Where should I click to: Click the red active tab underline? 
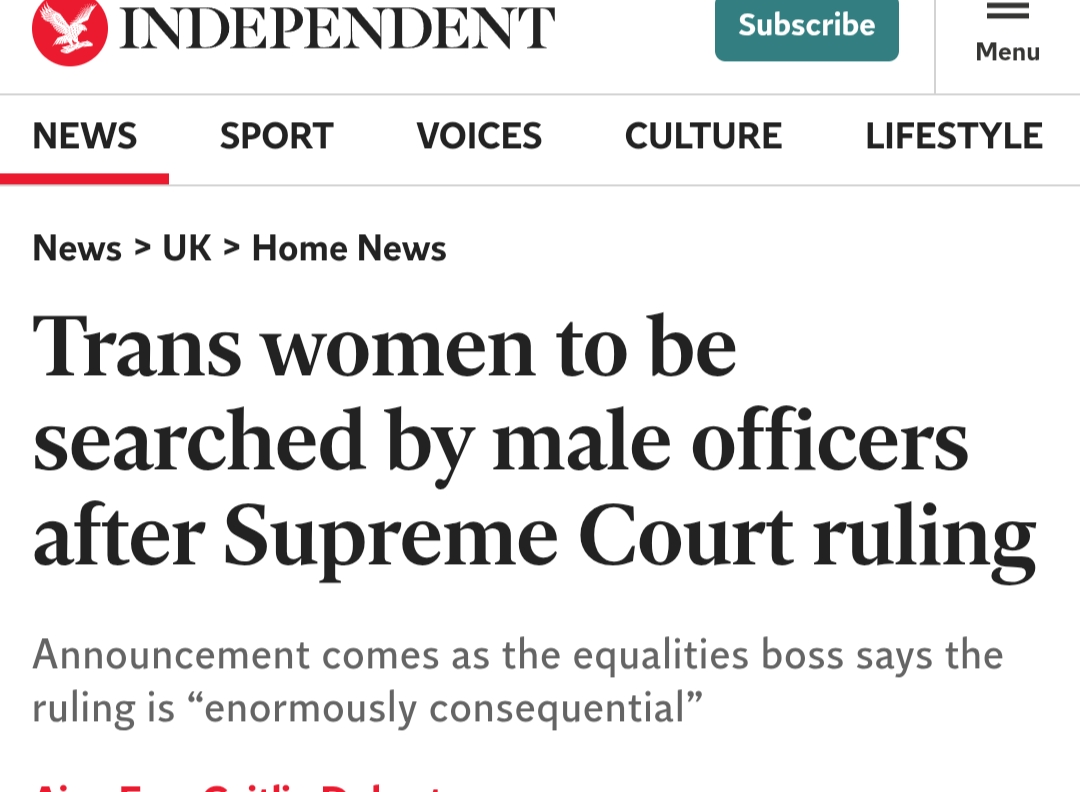point(85,179)
